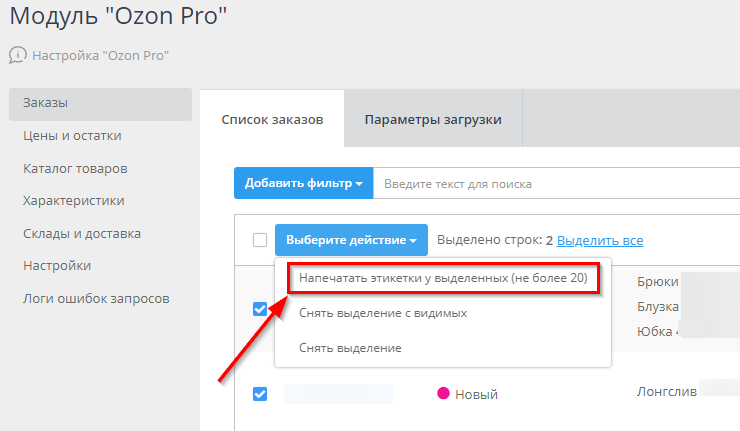
Task: Open the Список заказов tab
Action: (x=272, y=120)
